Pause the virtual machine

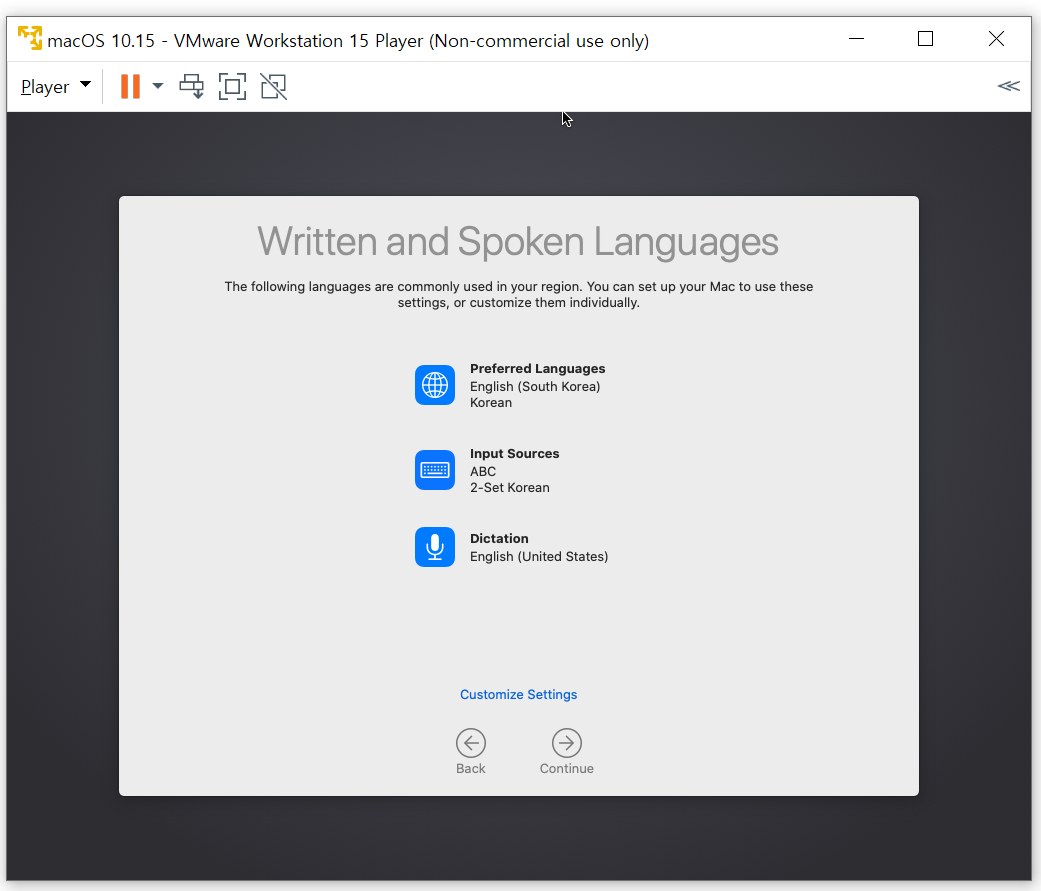point(130,87)
